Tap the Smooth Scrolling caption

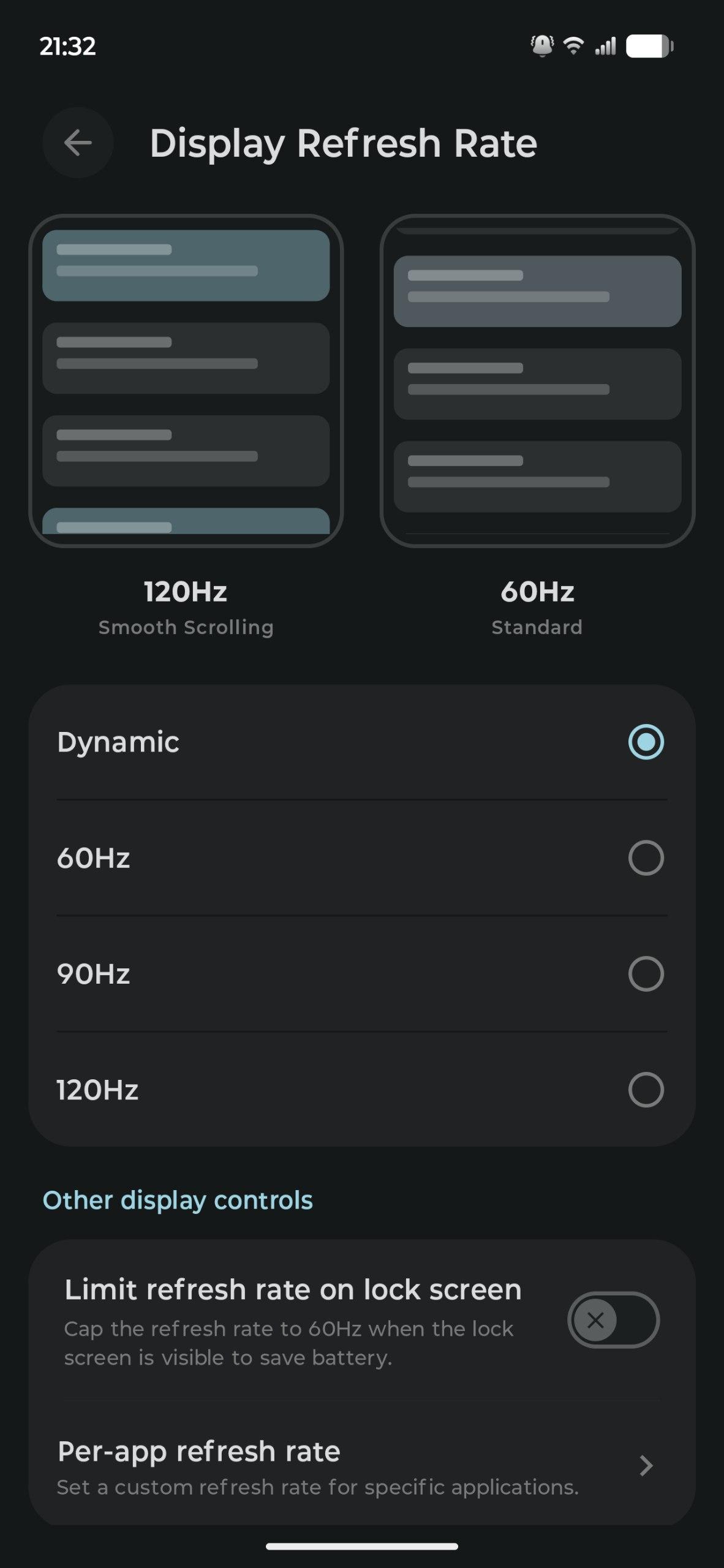pyautogui.click(x=186, y=627)
